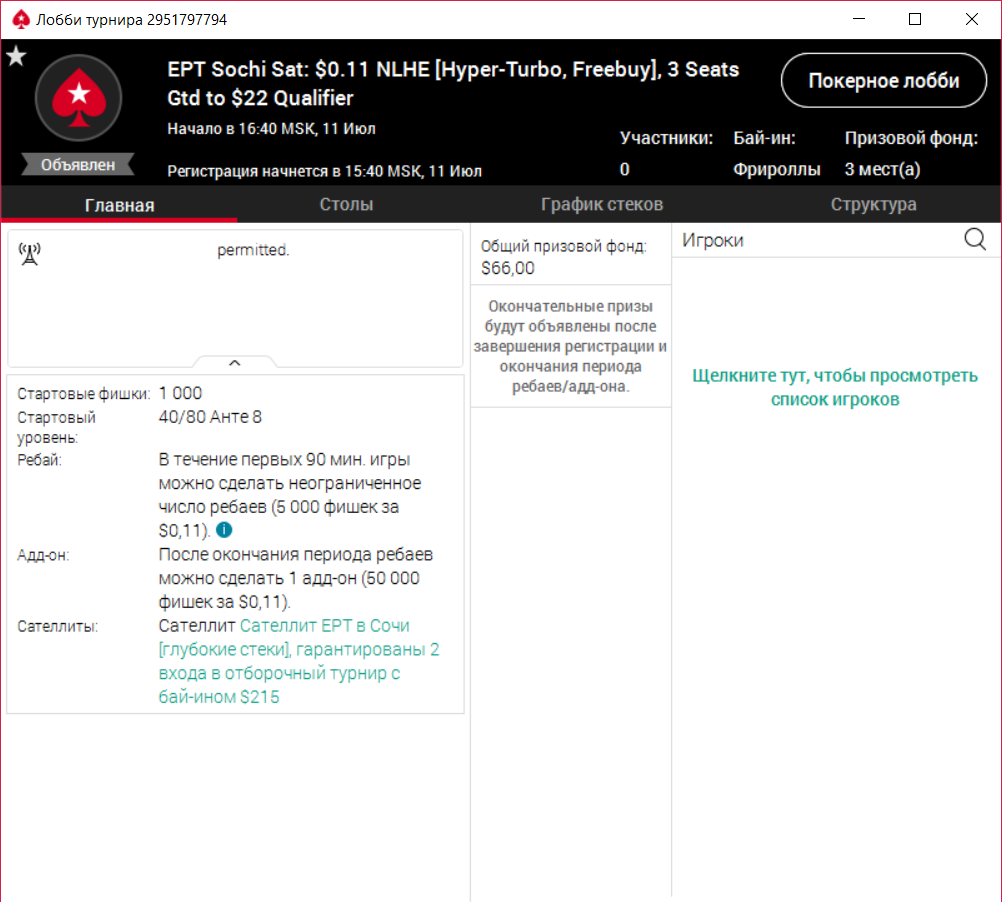Click the Стартовый уровень label
The height and width of the screenshot is (902, 1002).
(x=56, y=427)
